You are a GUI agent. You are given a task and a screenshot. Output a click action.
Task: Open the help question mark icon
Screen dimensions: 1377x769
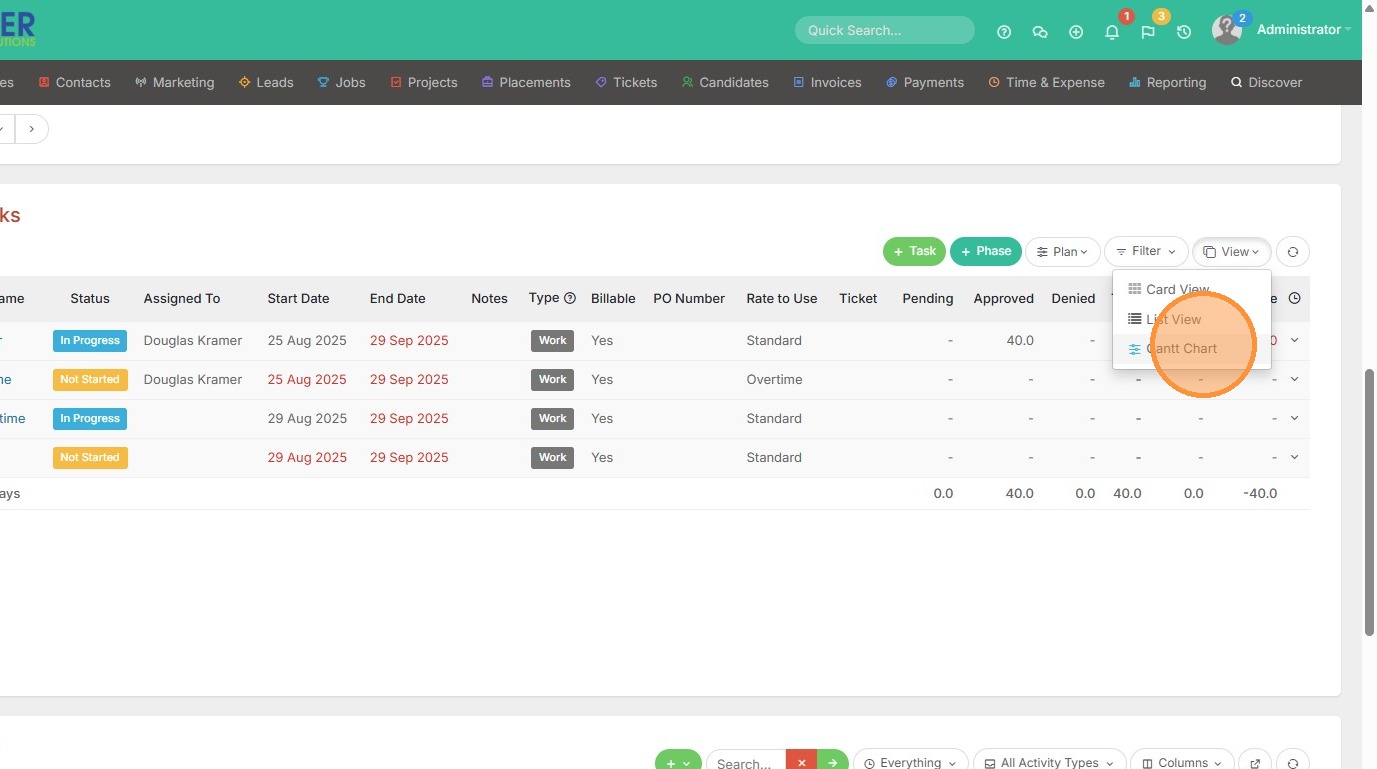(x=1004, y=32)
